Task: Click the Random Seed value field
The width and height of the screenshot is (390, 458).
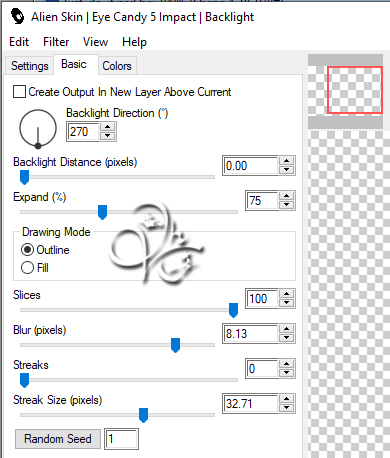Action: click(x=121, y=439)
